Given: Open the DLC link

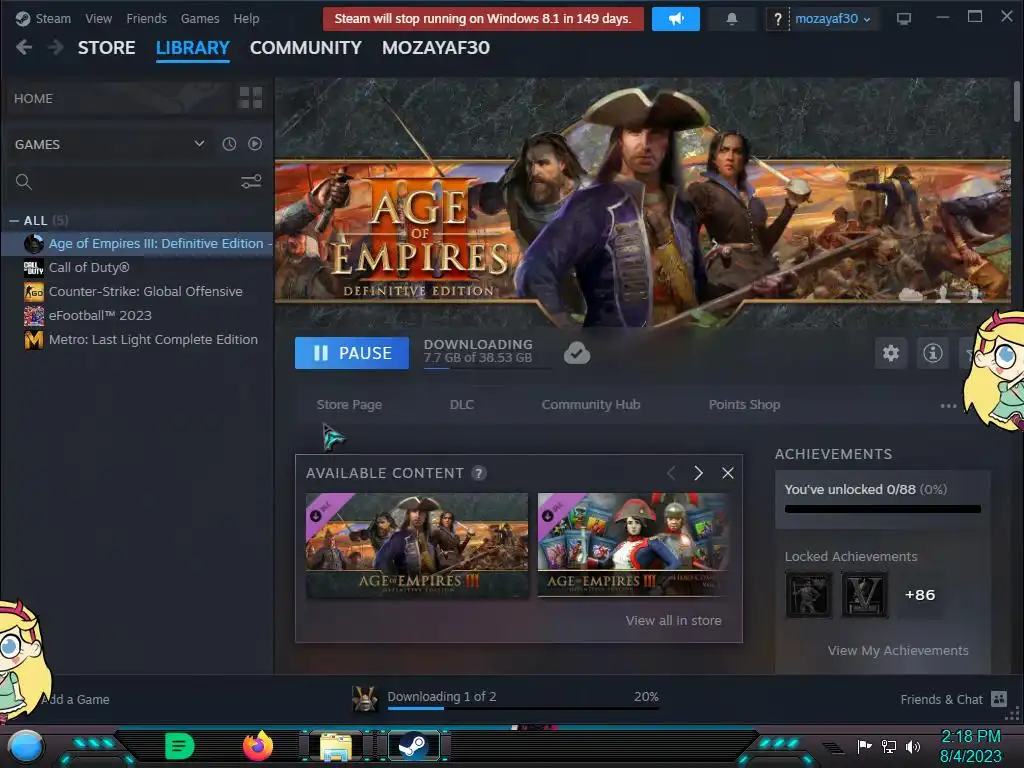Looking at the screenshot, I should [462, 404].
